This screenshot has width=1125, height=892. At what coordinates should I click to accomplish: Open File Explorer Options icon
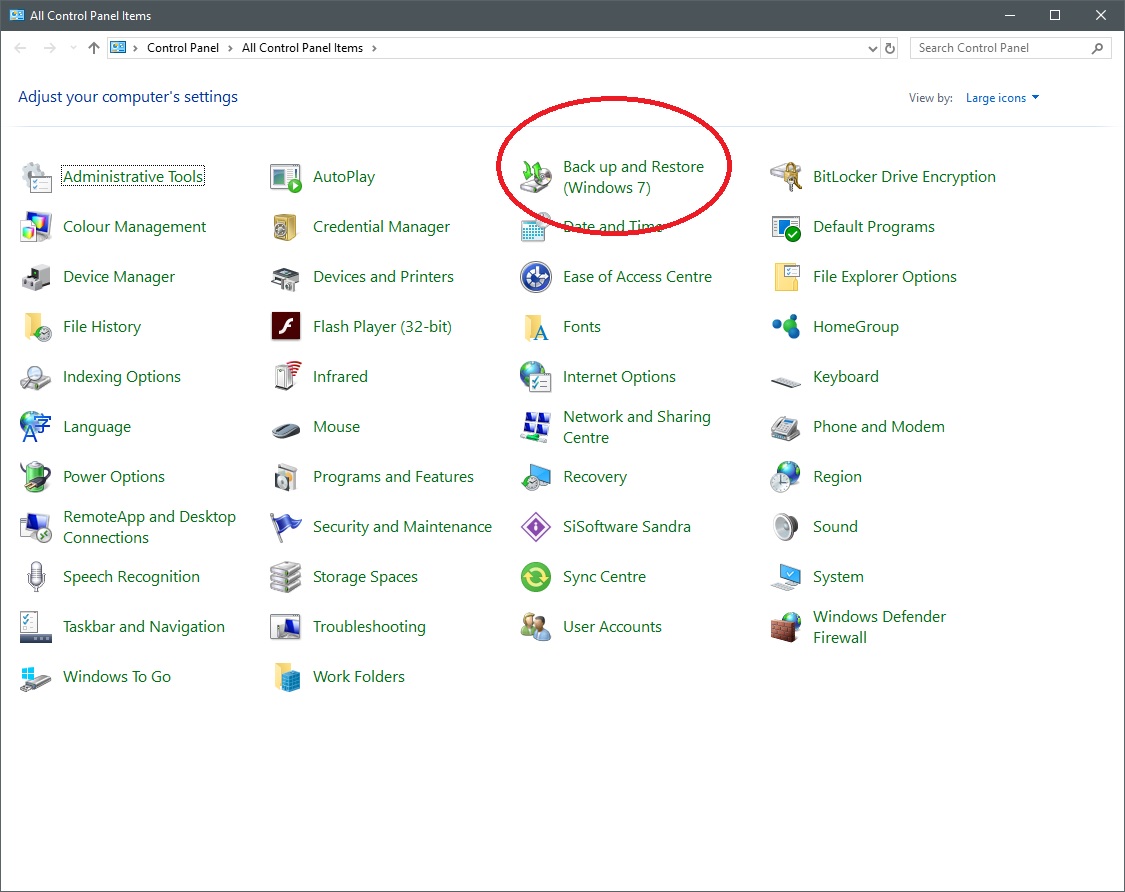tap(786, 277)
